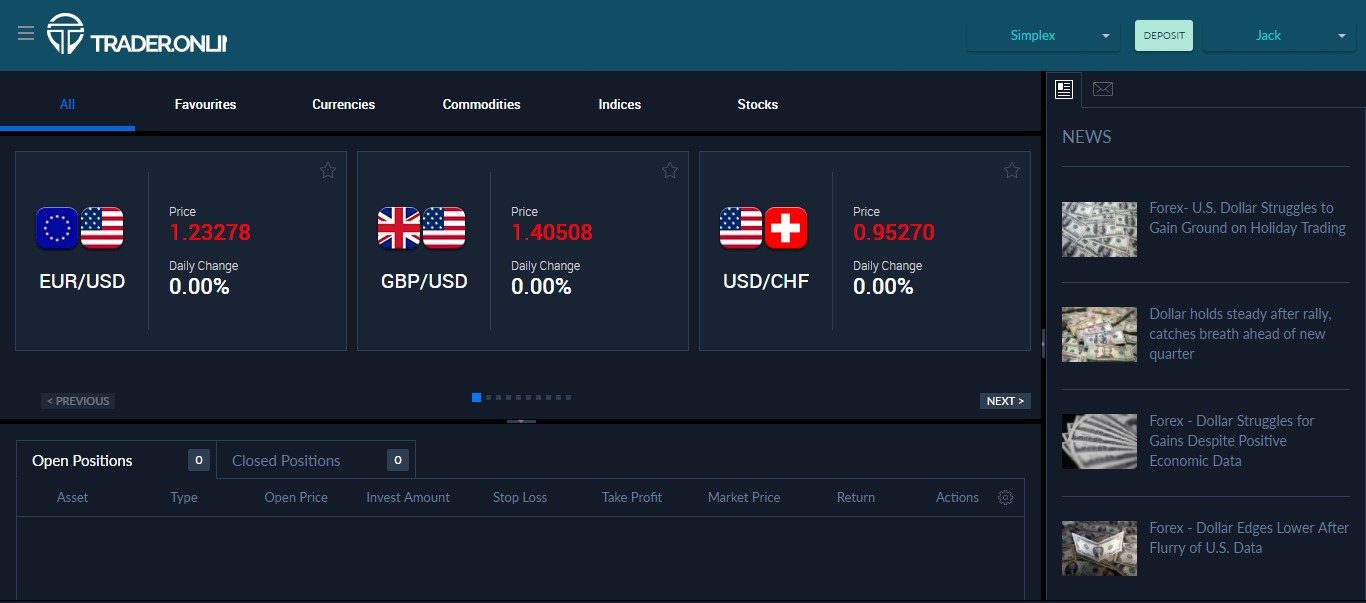This screenshot has width=1366, height=603.
Task: Click the EUR/USD asset name
Action: tap(82, 282)
